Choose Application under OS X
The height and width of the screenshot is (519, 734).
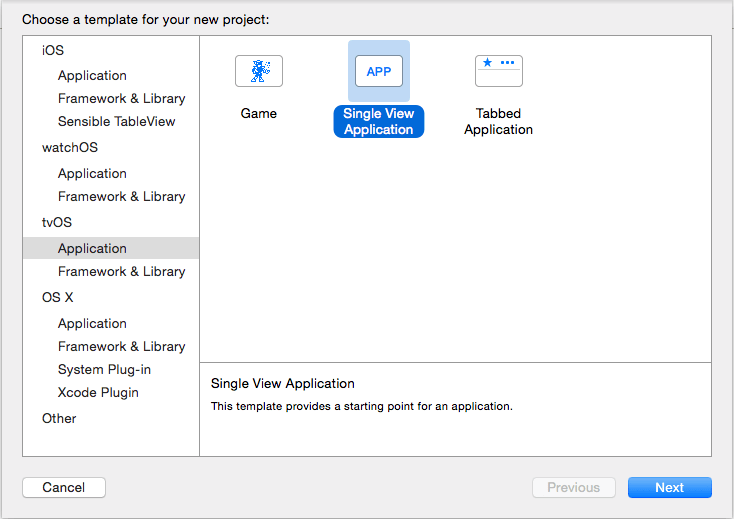click(92, 323)
